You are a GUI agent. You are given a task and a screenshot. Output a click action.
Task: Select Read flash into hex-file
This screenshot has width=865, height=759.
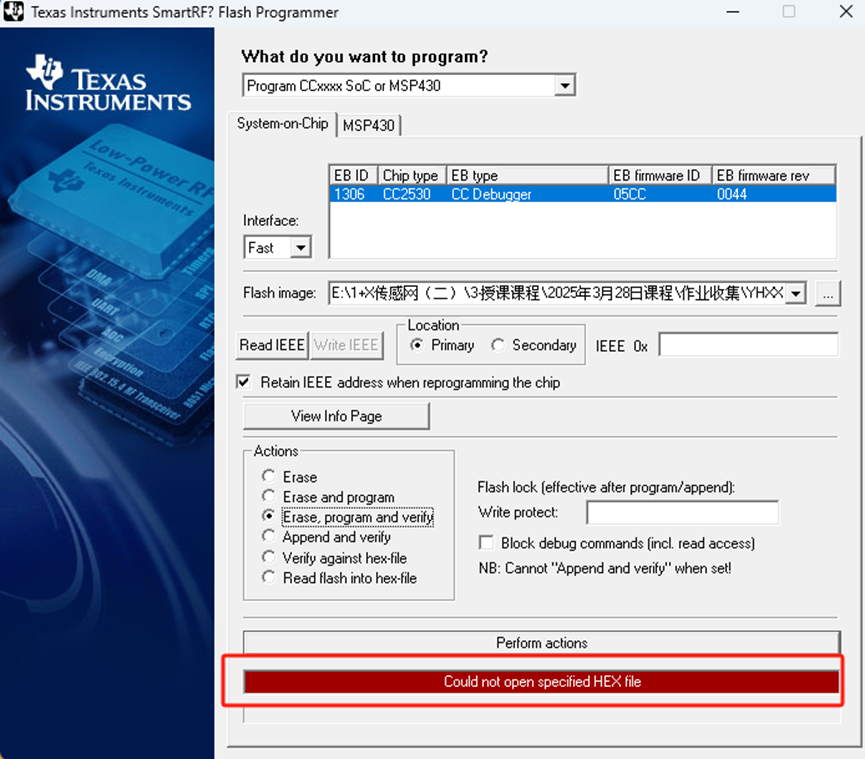tap(268, 578)
